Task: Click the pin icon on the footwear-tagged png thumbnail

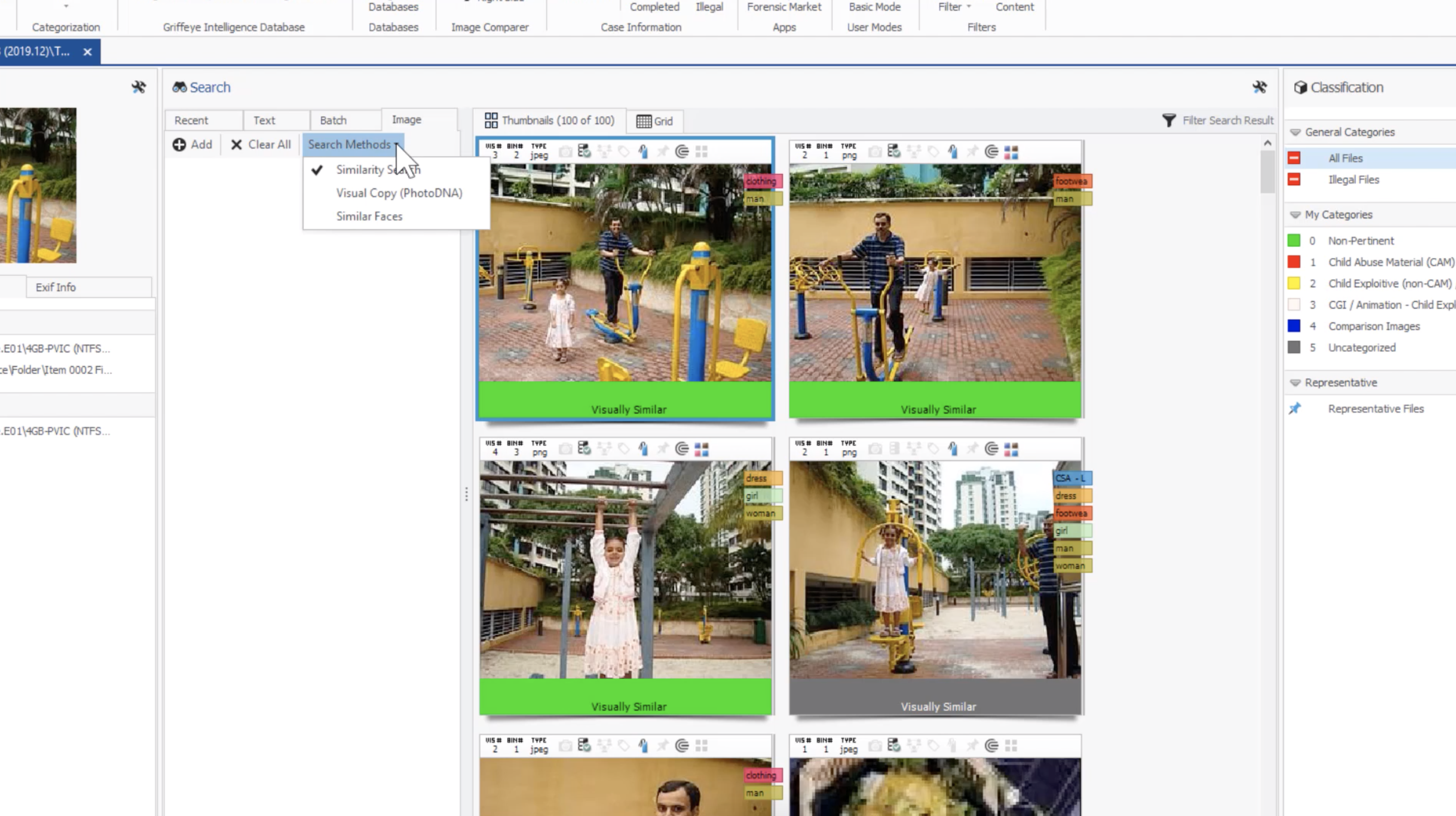Action: point(972,151)
